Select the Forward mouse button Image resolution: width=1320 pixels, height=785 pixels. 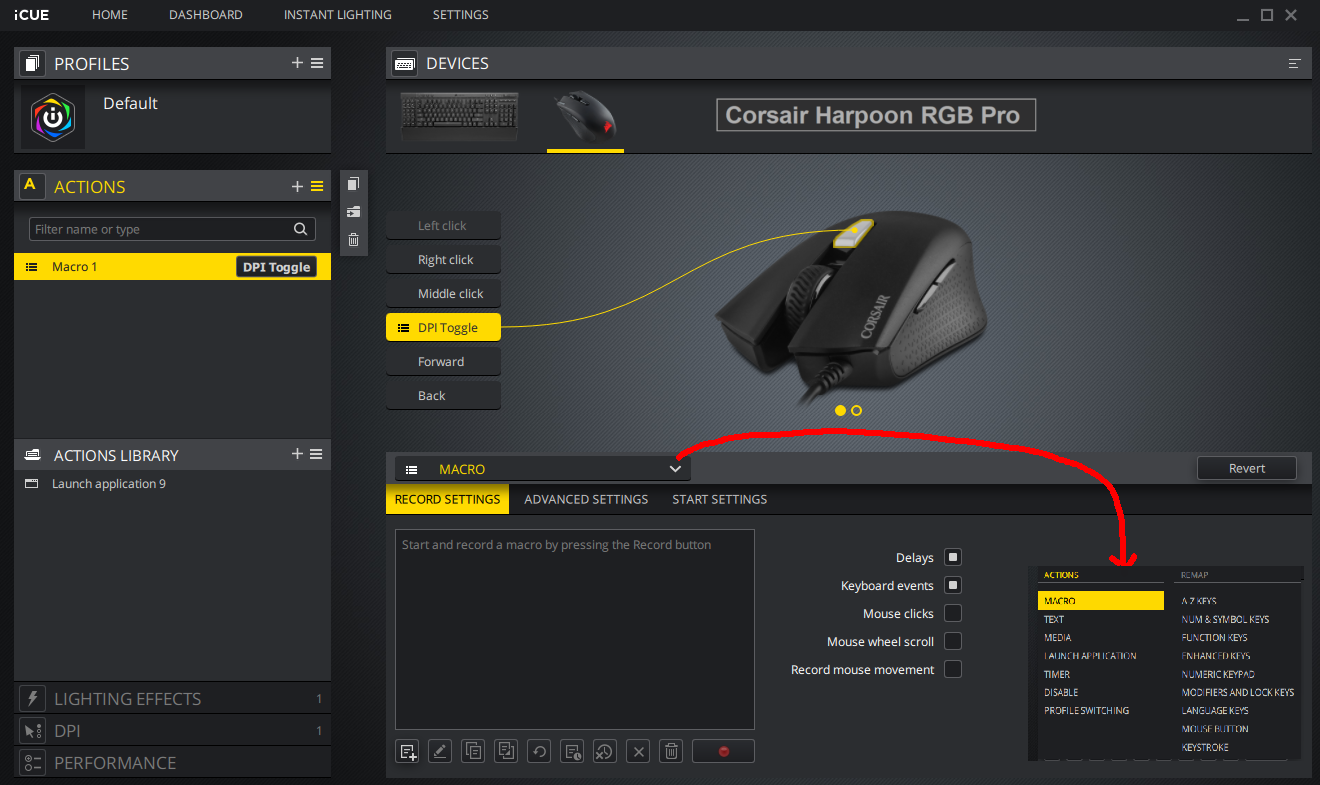click(x=443, y=362)
